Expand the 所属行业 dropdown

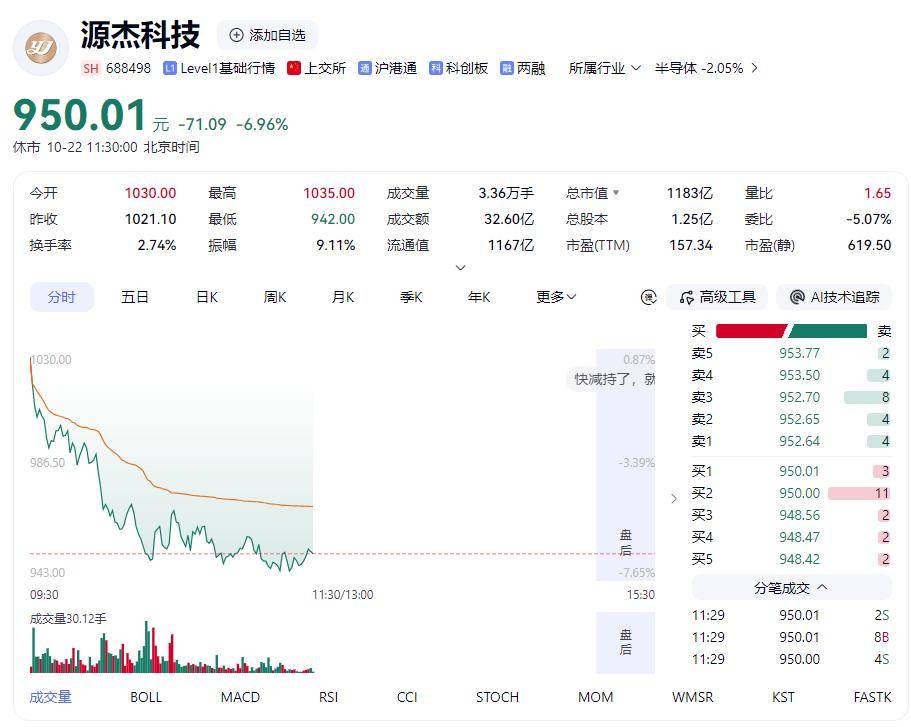pos(604,69)
